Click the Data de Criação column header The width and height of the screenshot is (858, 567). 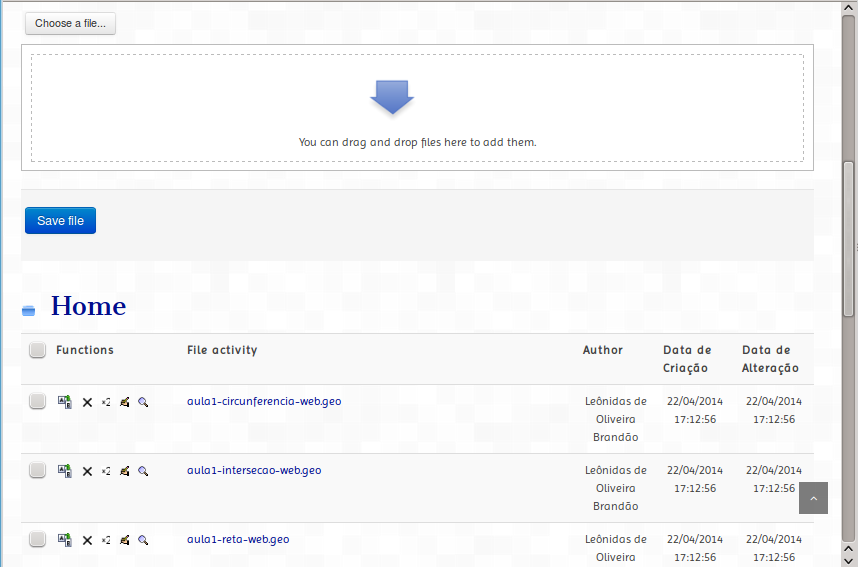687,359
